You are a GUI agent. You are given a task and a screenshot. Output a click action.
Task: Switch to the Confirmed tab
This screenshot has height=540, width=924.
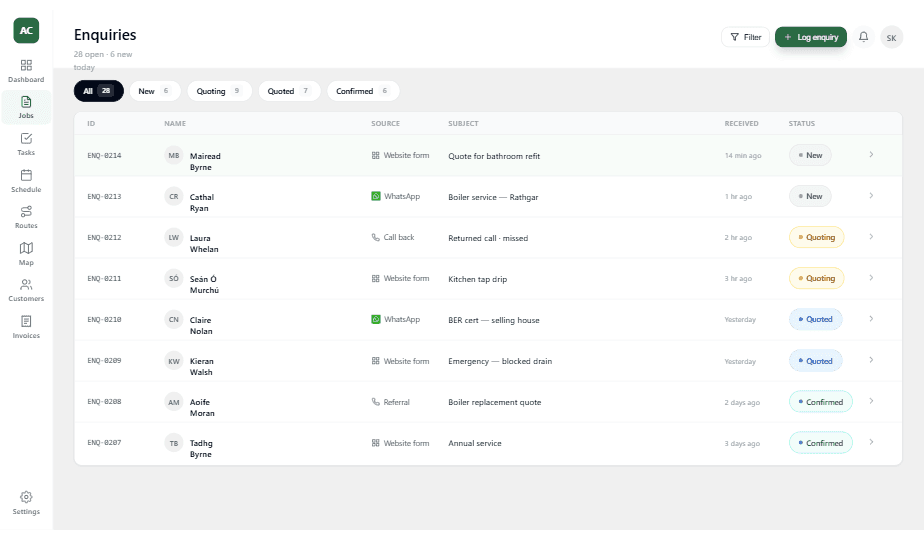362,91
